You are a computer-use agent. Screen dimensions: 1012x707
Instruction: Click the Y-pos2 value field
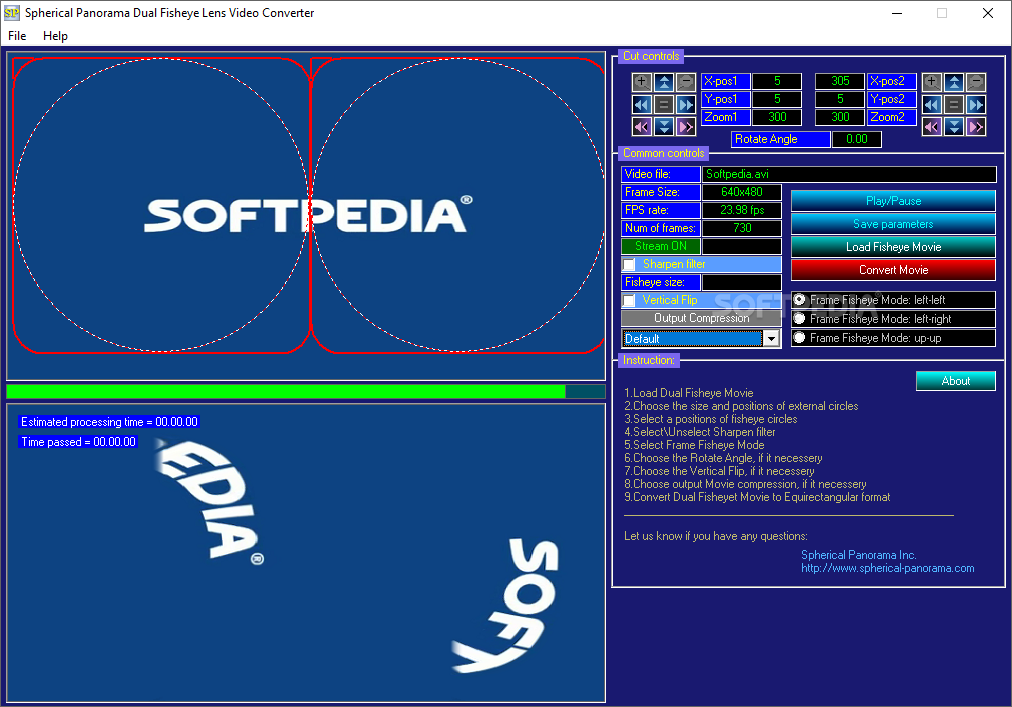(x=840, y=99)
